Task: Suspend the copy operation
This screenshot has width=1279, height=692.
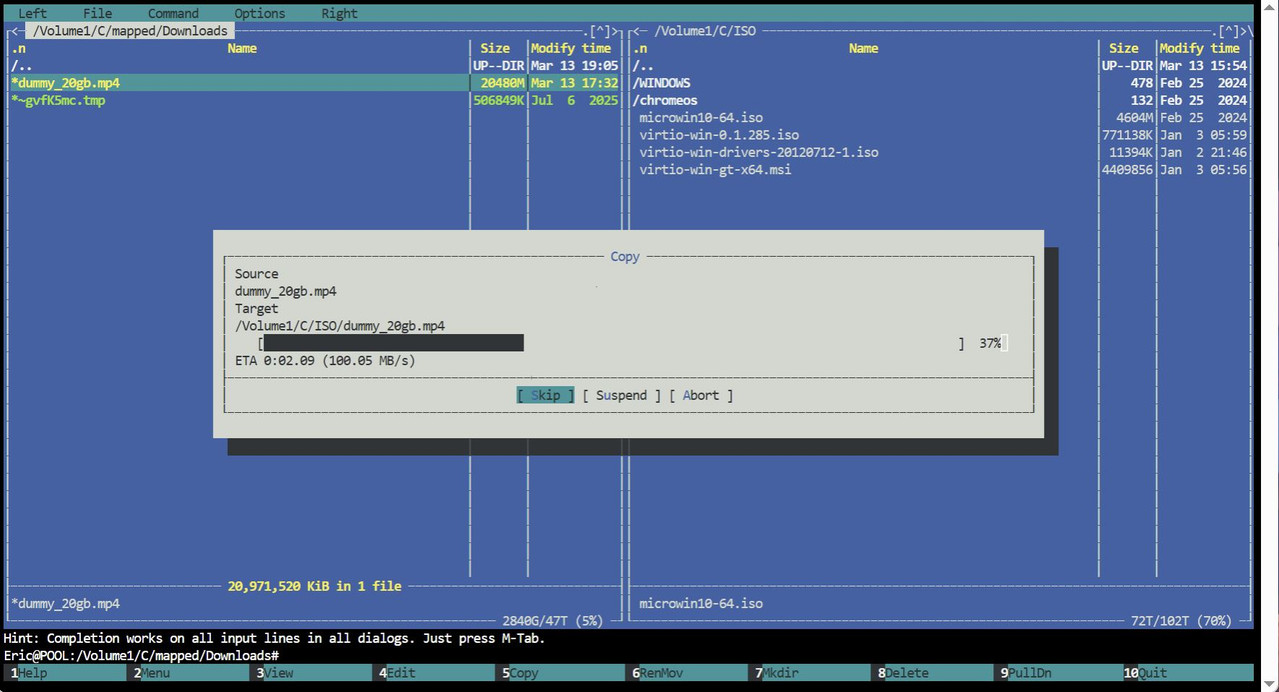Action: [x=621, y=395]
